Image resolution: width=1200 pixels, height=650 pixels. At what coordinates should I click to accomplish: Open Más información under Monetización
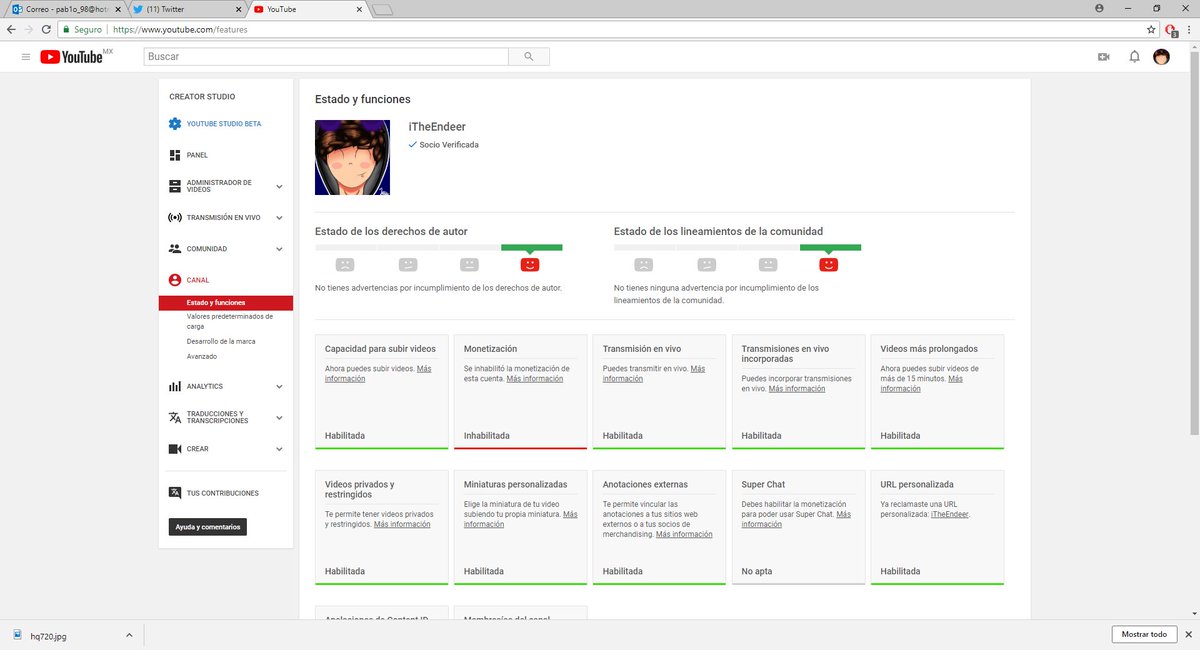[x=534, y=379]
